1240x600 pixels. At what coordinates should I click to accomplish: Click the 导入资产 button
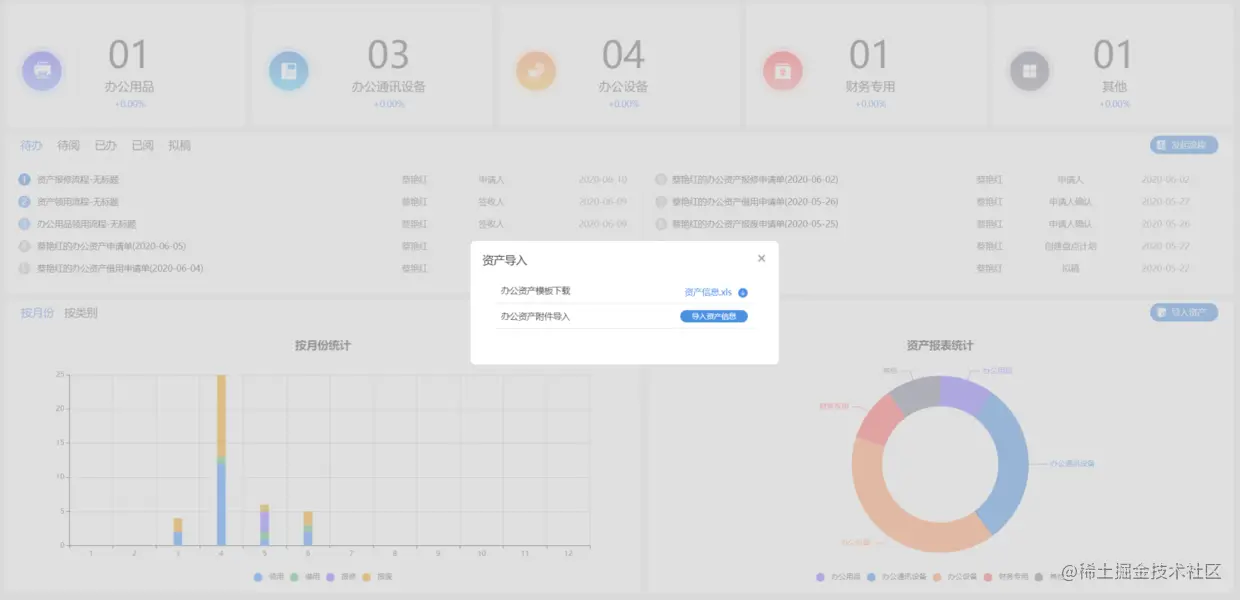1184,313
